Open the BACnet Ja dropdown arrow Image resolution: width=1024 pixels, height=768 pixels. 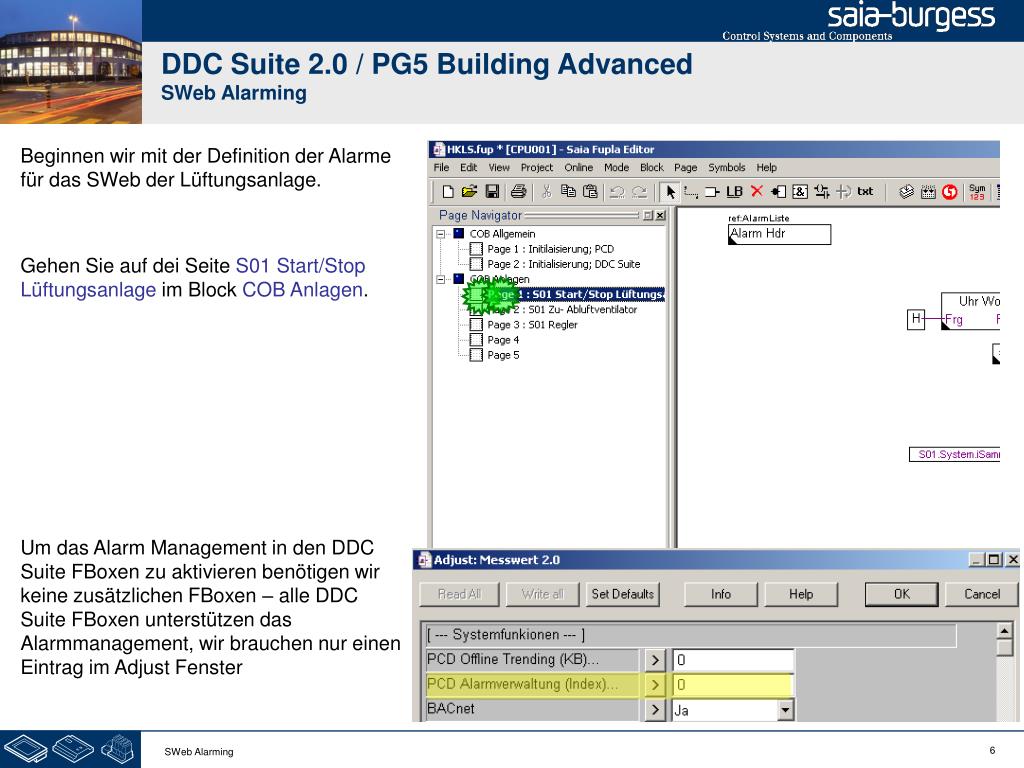[x=786, y=710]
